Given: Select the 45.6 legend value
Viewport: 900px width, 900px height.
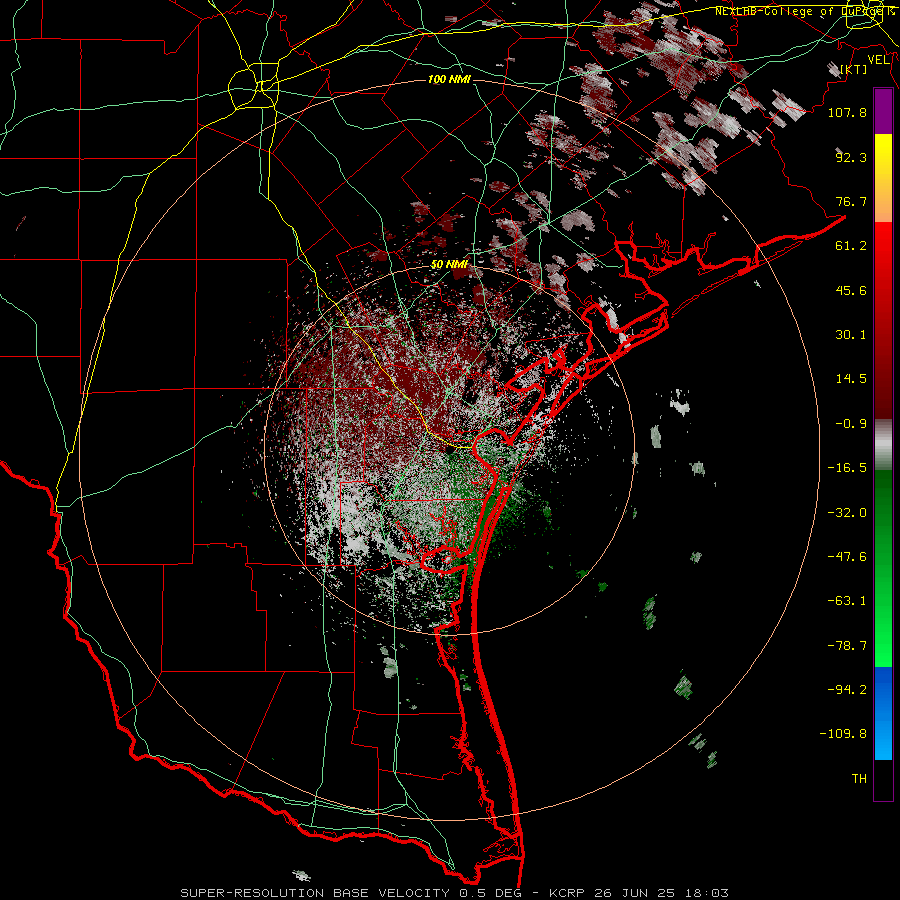Looking at the screenshot, I should 851,290.
